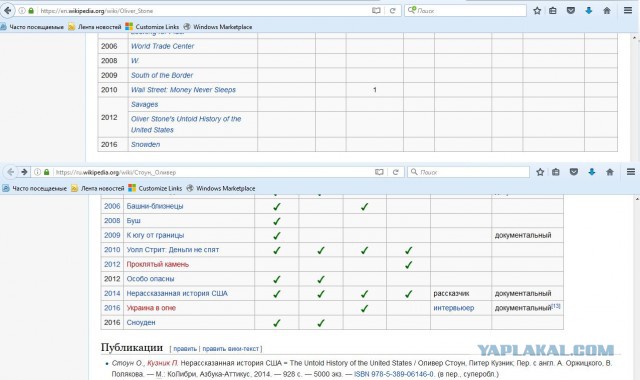
Task: Open Windows Marketplace bookmark in en.wikipedia window
Action: 218,27
